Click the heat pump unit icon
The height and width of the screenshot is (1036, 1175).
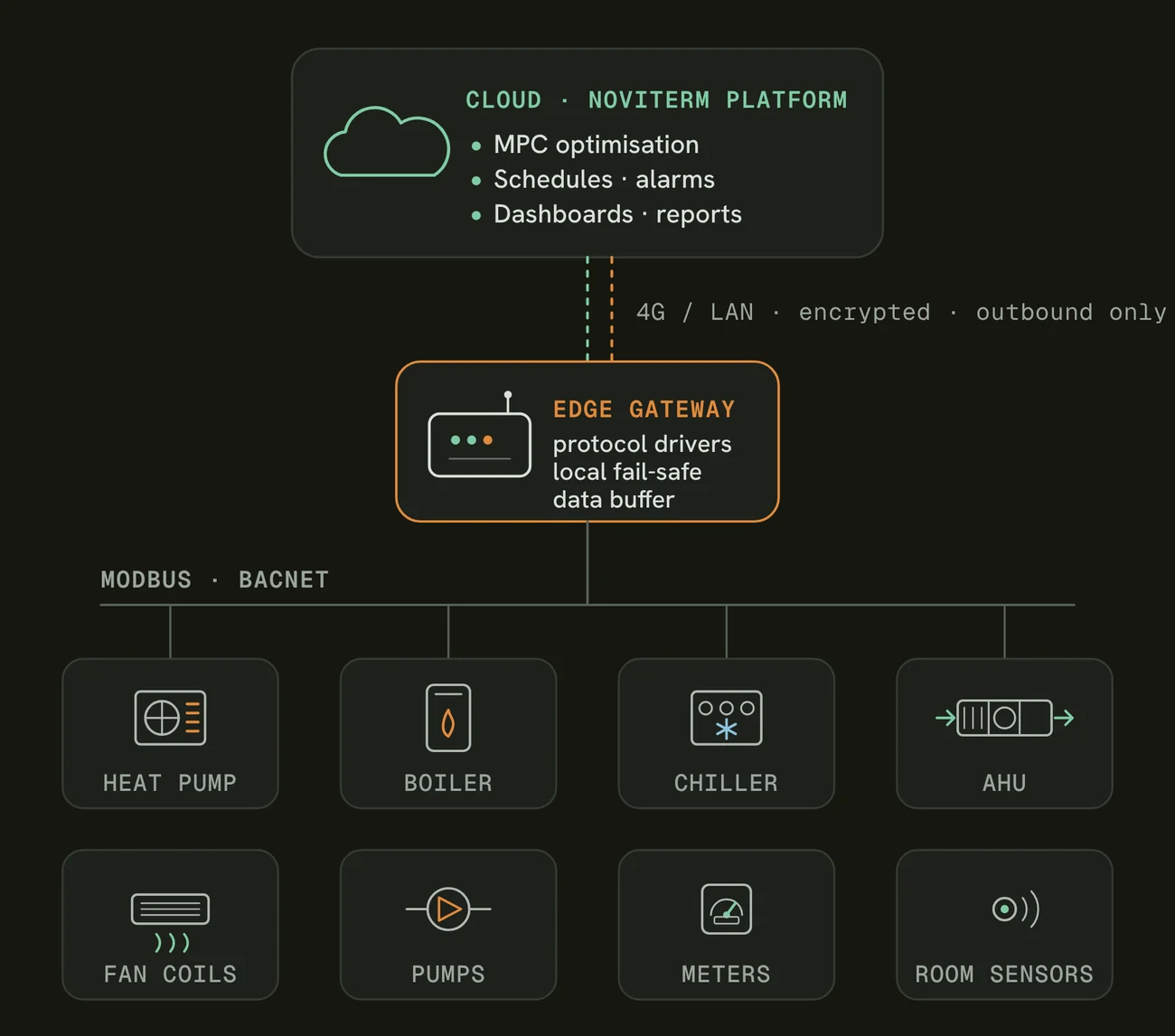coord(170,718)
